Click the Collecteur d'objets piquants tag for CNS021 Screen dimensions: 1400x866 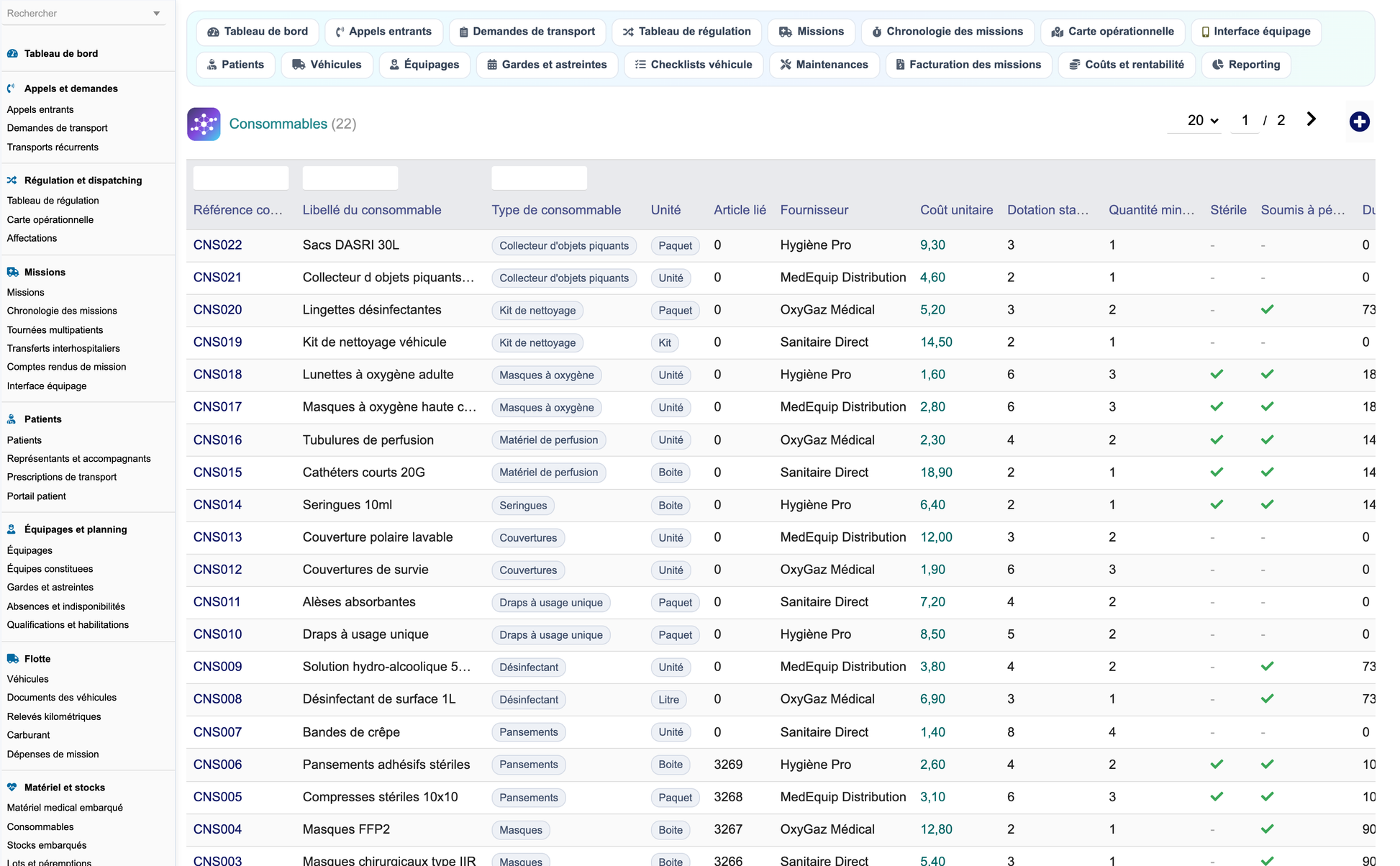pos(564,278)
